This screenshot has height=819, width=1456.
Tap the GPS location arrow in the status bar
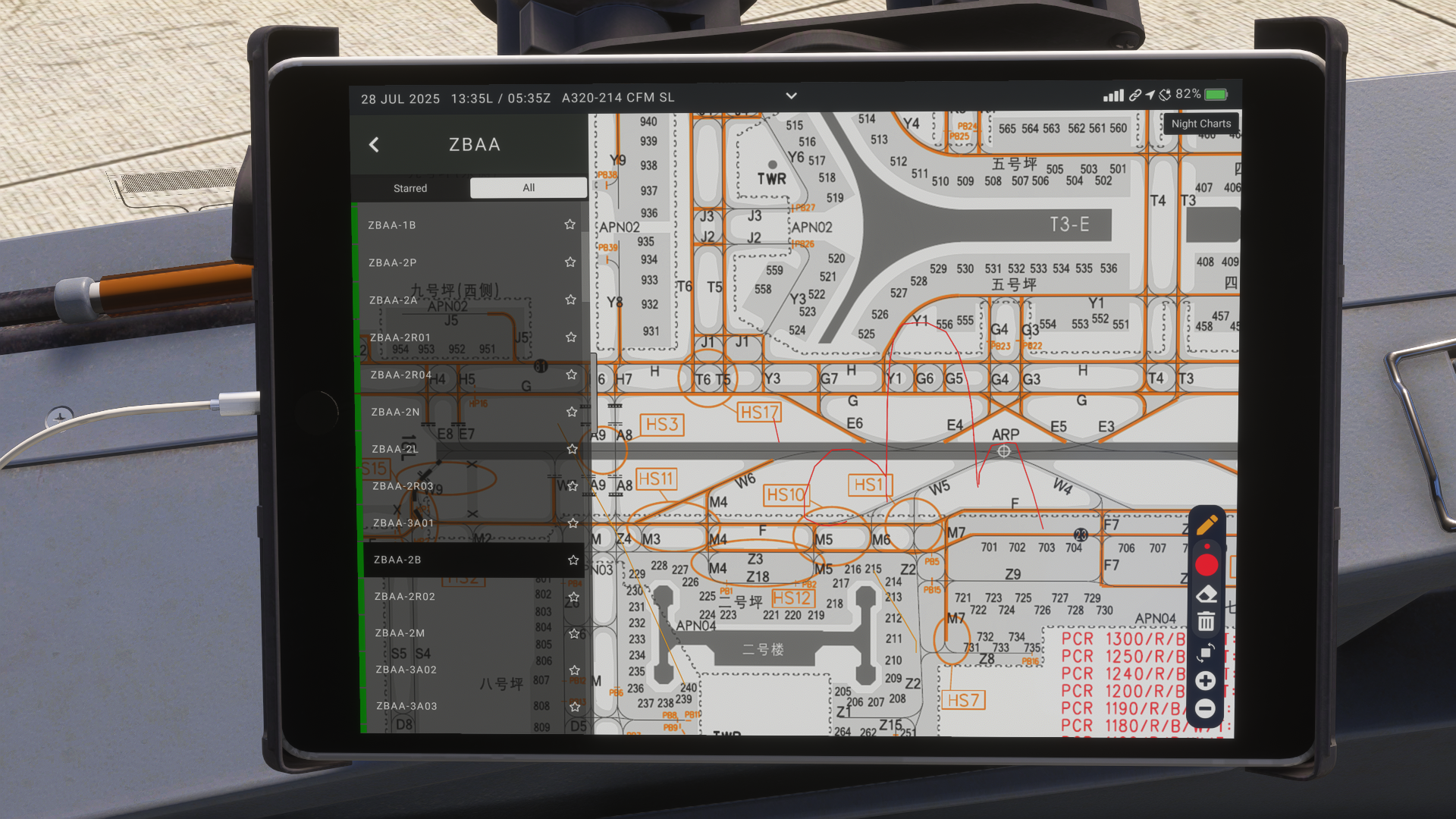(x=1149, y=95)
